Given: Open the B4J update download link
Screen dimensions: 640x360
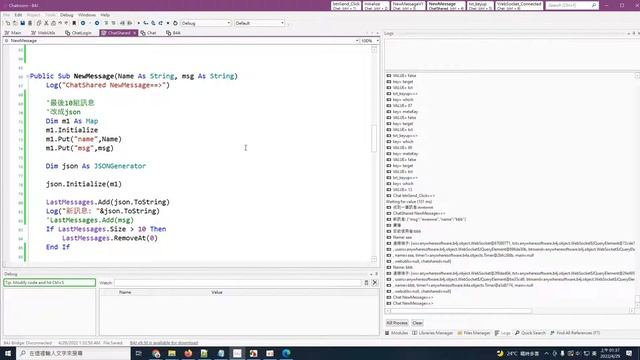Looking at the screenshot, I should (x=164, y=343).
